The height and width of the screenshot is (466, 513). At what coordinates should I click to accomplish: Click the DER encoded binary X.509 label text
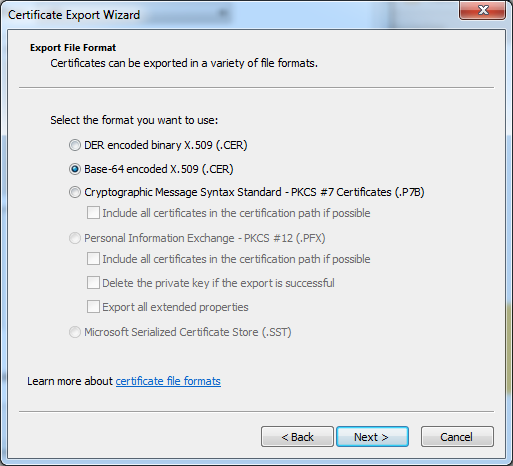click(x=166, y=145)
